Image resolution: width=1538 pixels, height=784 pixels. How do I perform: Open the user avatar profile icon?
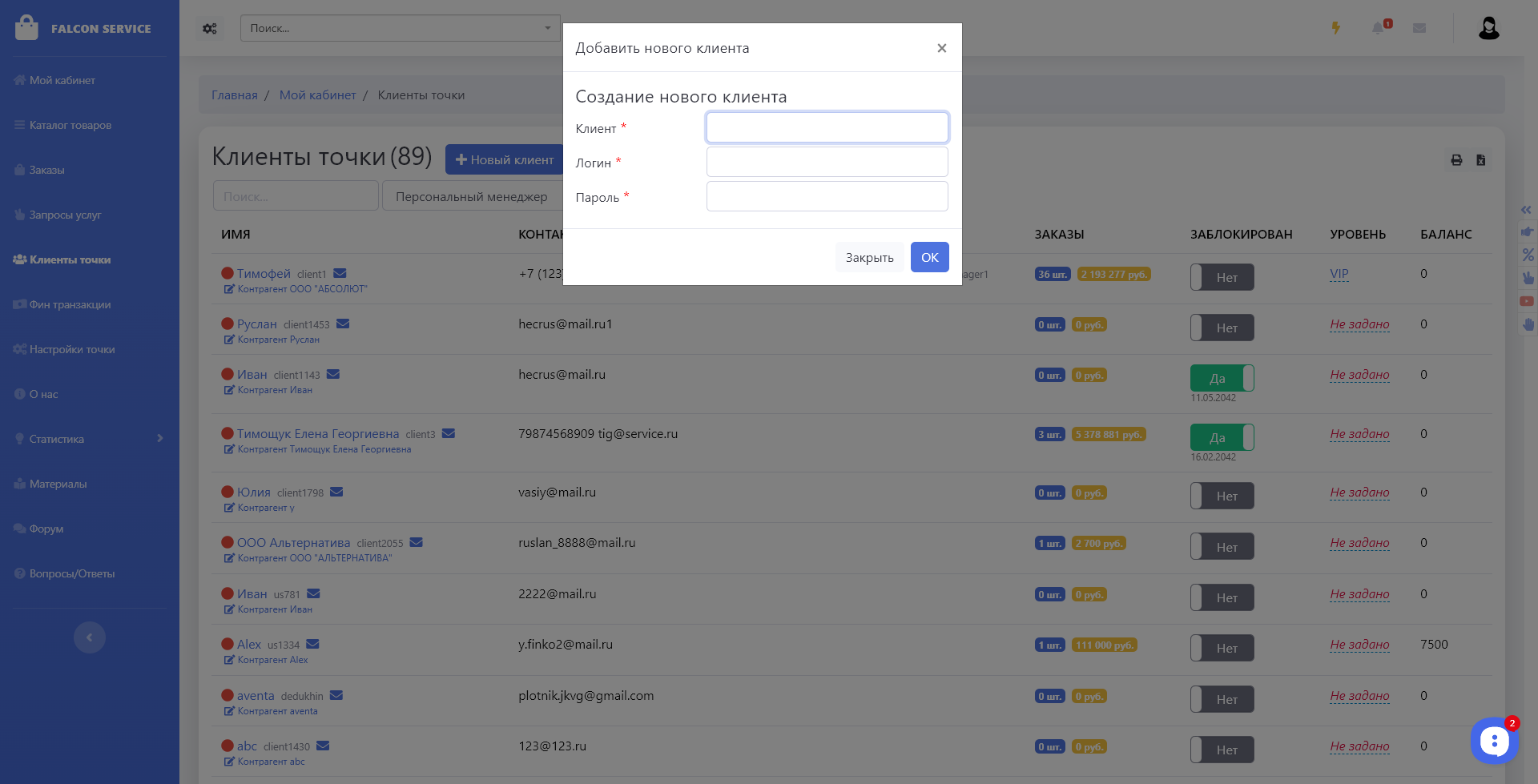point(1488,28)
